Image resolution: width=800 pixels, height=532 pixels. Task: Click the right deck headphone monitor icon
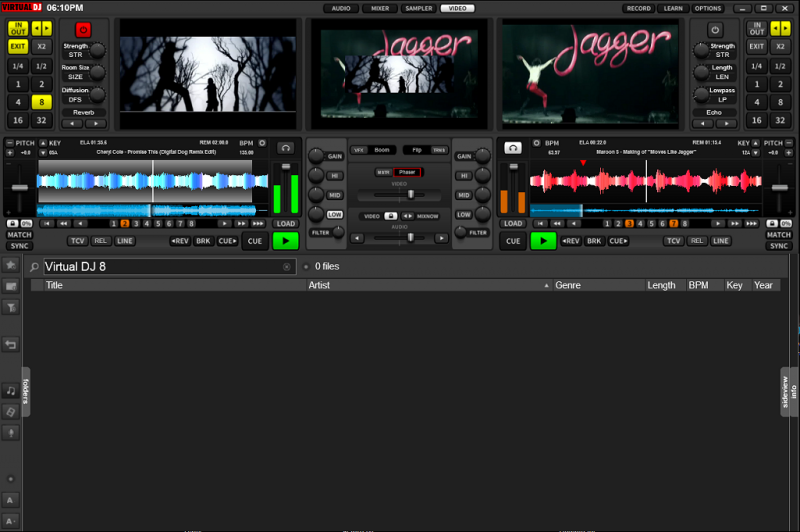pos(513,147)
